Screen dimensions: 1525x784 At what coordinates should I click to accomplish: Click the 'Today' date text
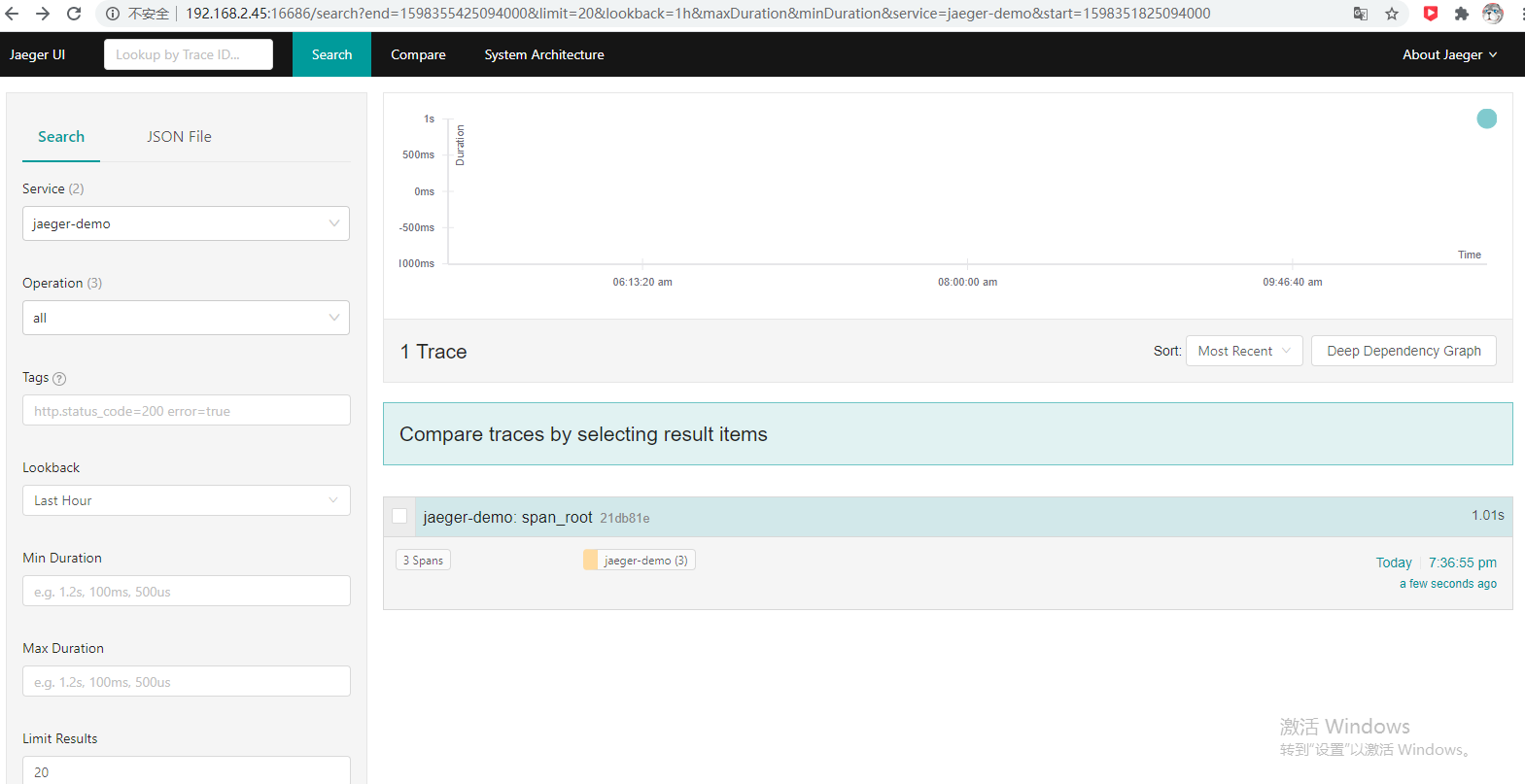pyautogui.click(x=1394, y=562)
